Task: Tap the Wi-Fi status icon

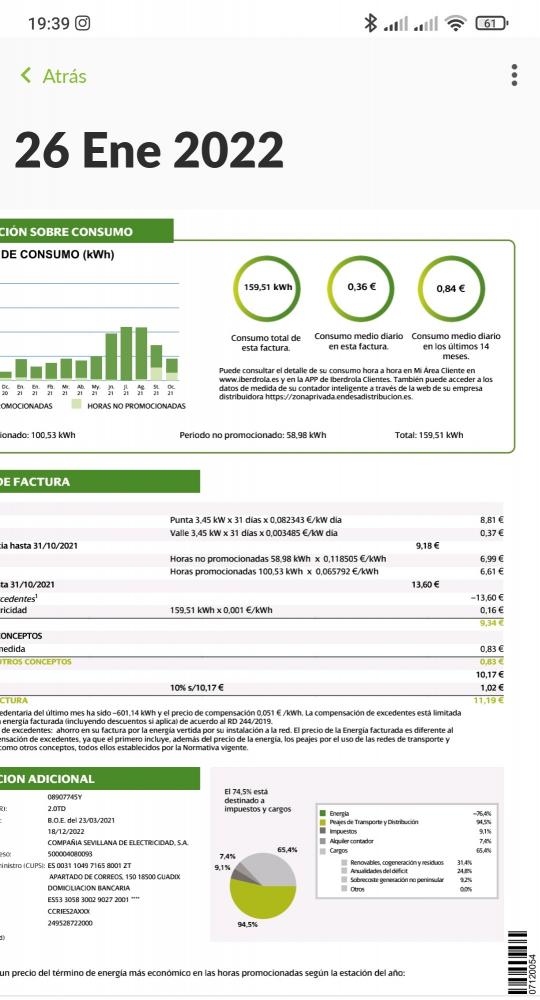Action: coord(456,24)
